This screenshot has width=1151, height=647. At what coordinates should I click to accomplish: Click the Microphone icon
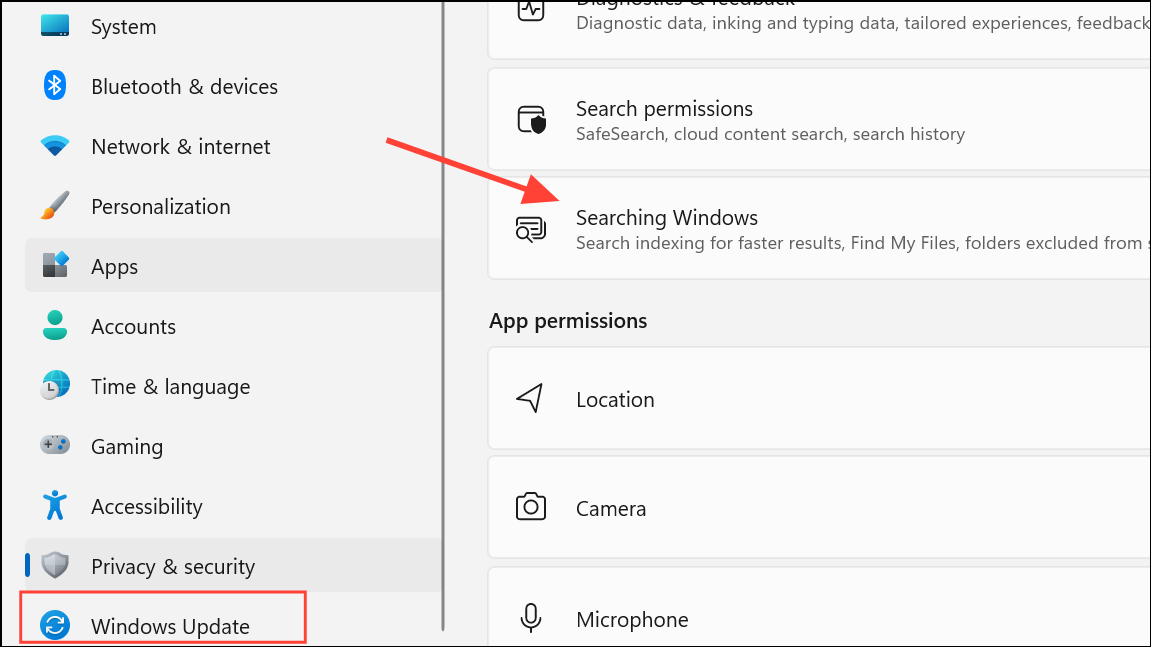coord(531,618)
